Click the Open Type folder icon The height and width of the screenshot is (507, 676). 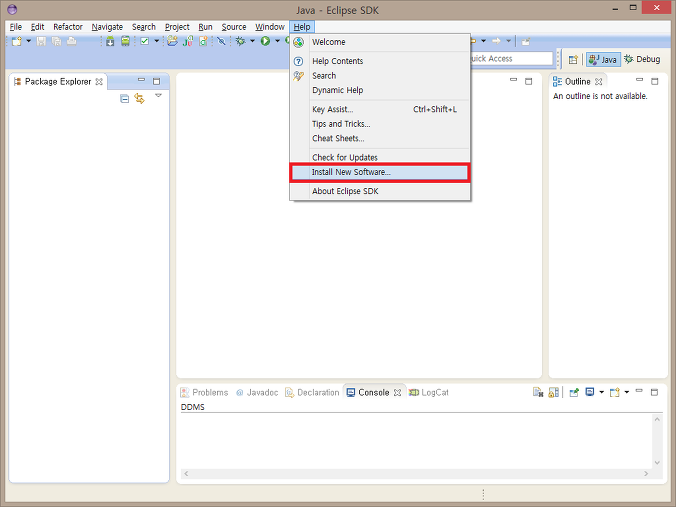click(x=172, y=41)
